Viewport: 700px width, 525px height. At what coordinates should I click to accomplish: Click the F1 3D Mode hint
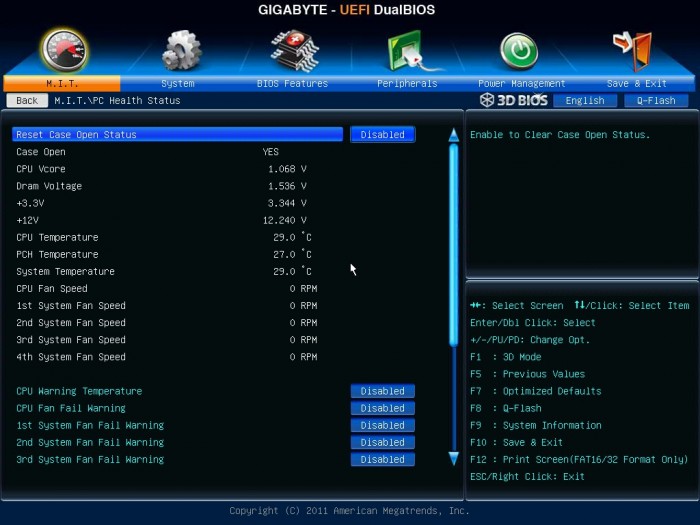pyautogui.click(x=505, y=357)
